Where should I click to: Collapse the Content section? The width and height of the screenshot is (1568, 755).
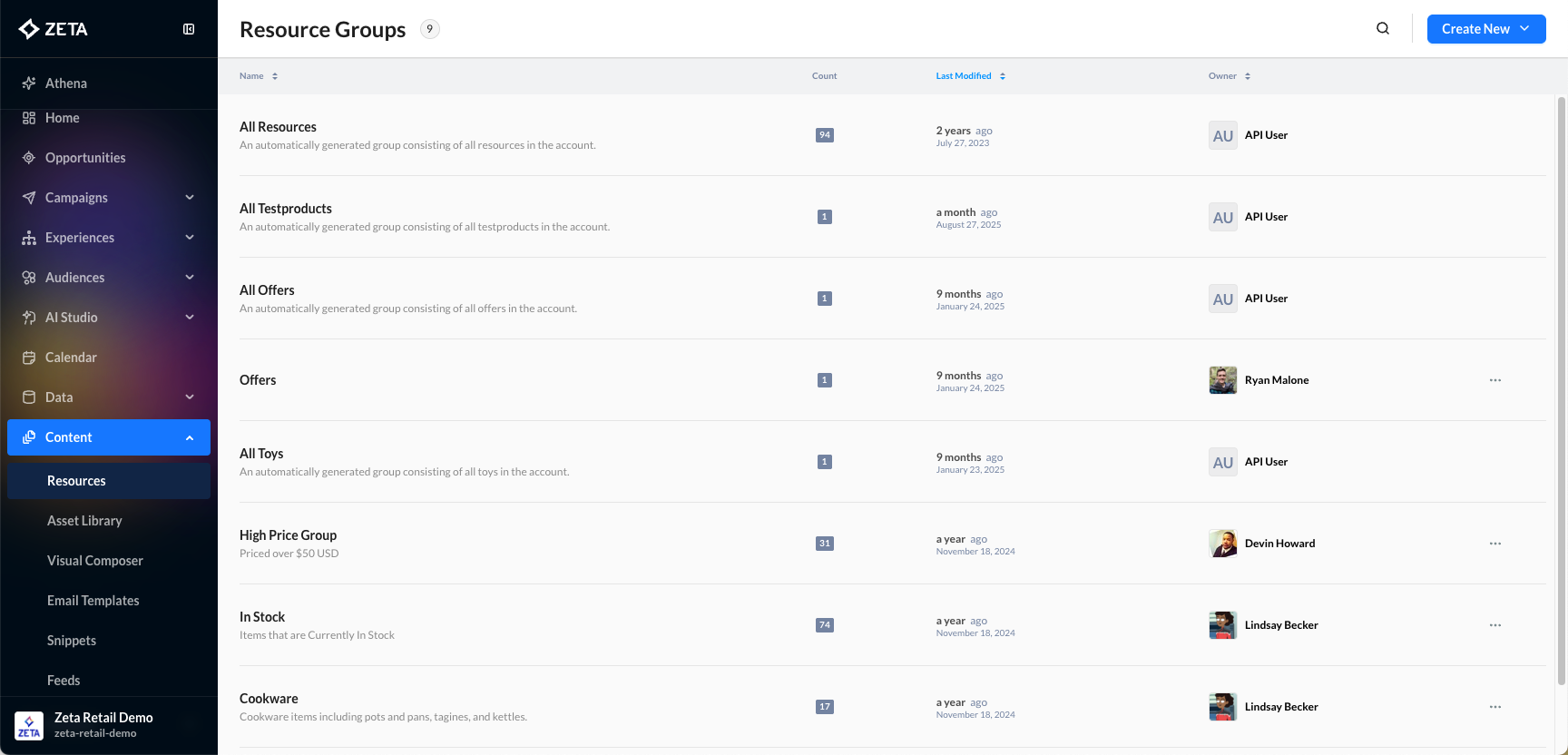(x=190, y=437)
